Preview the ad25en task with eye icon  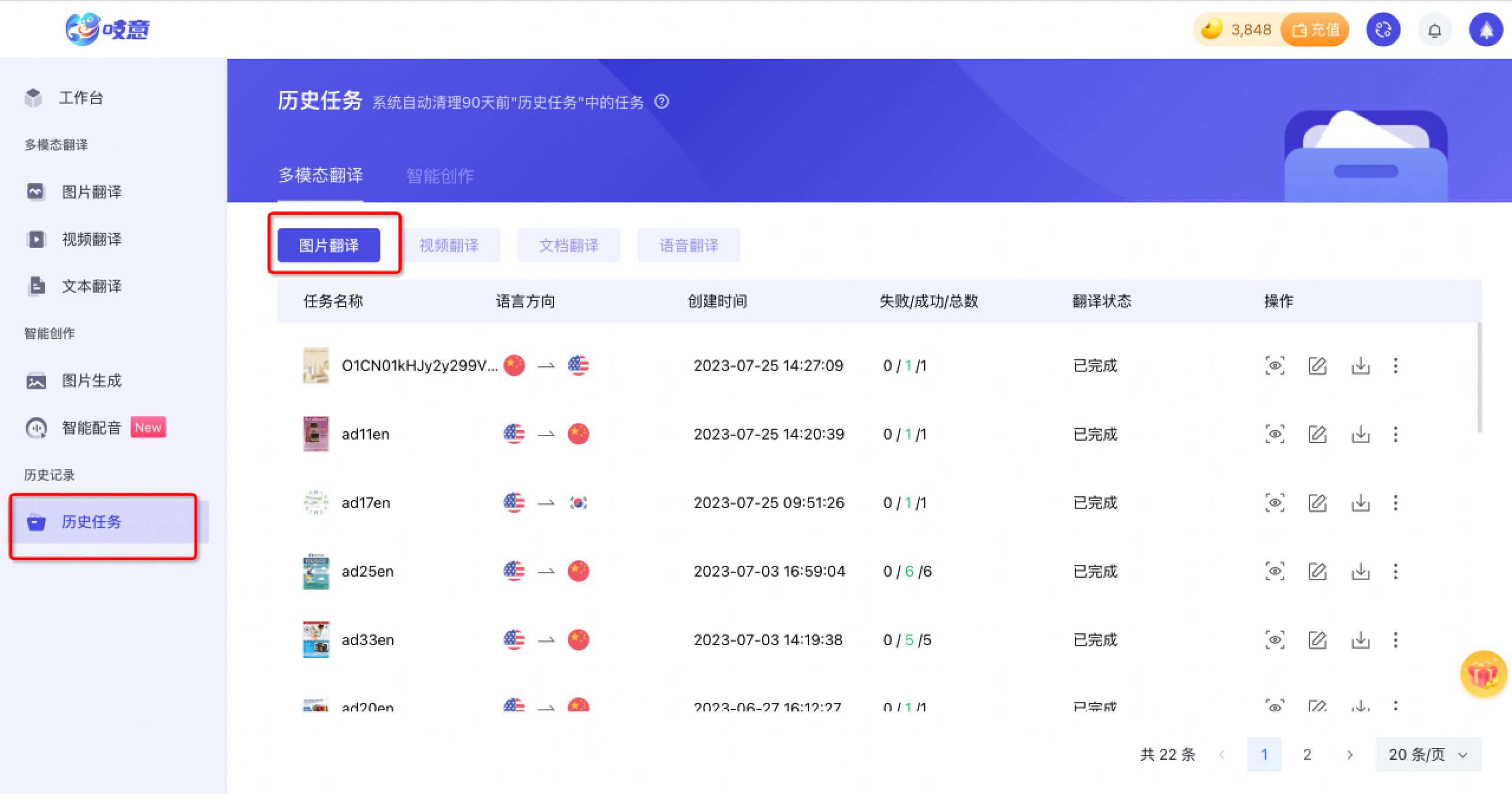1275,571
